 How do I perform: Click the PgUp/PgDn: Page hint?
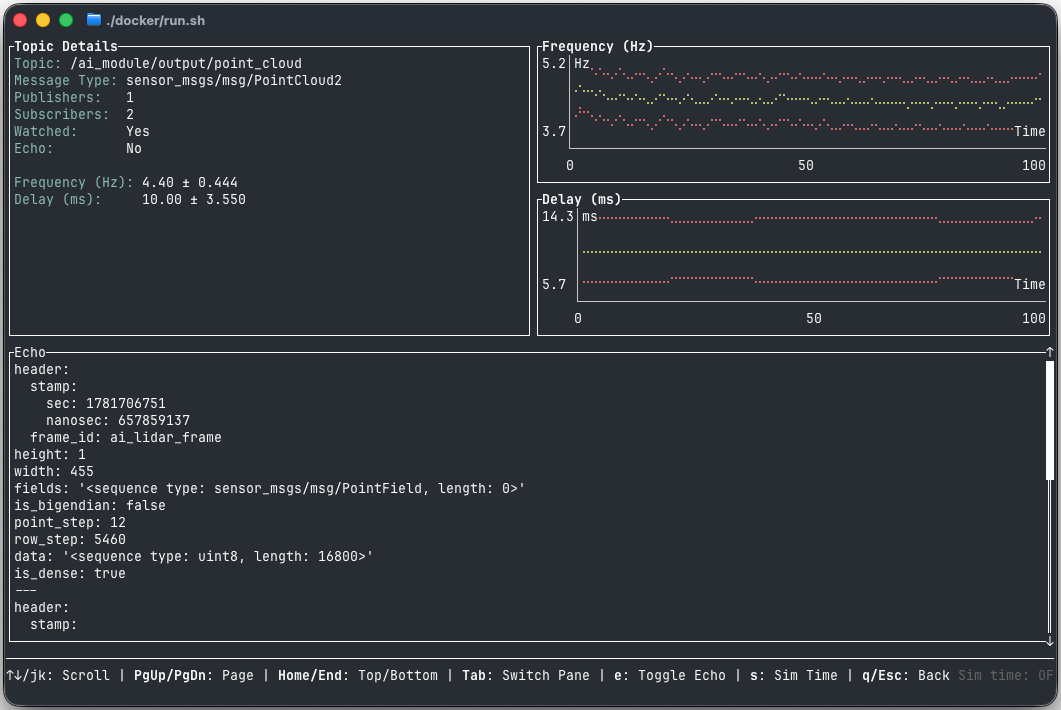coord(194,675)
